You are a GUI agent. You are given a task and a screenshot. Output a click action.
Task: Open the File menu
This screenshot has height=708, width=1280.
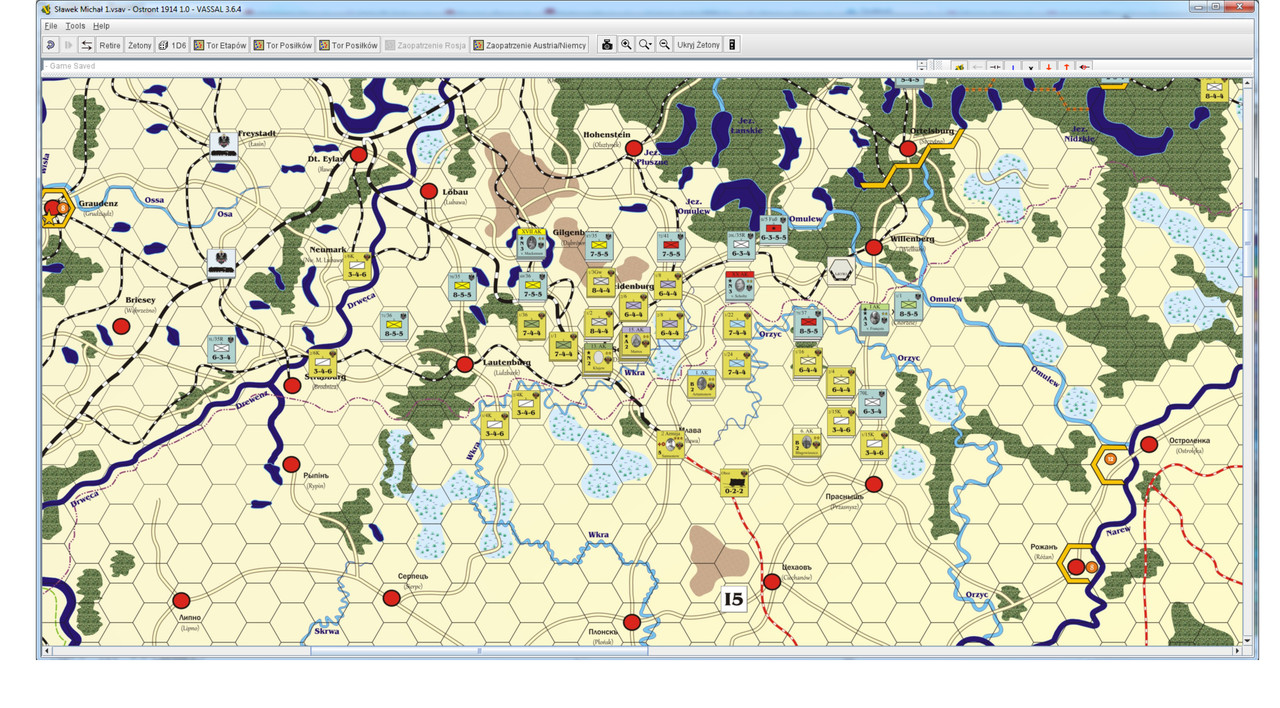point(50,26)
